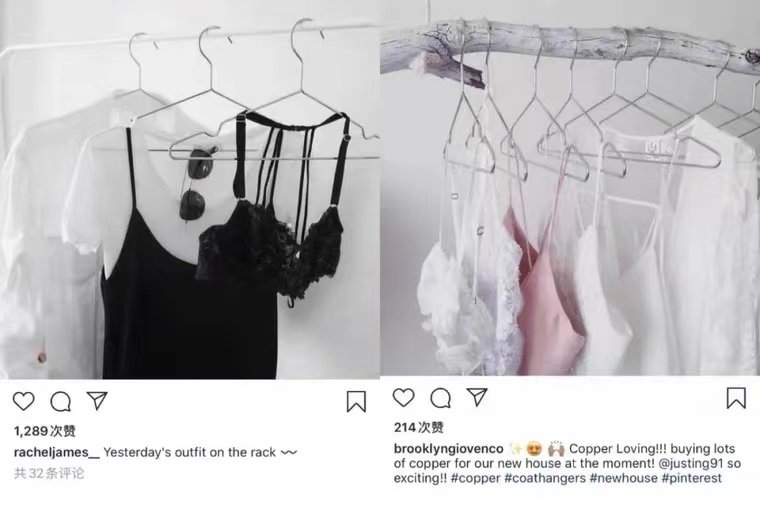Viewport: 760px width, 506px height.
Task: Bookmark the racheljames__ post
Action: (x=356, y=402)
